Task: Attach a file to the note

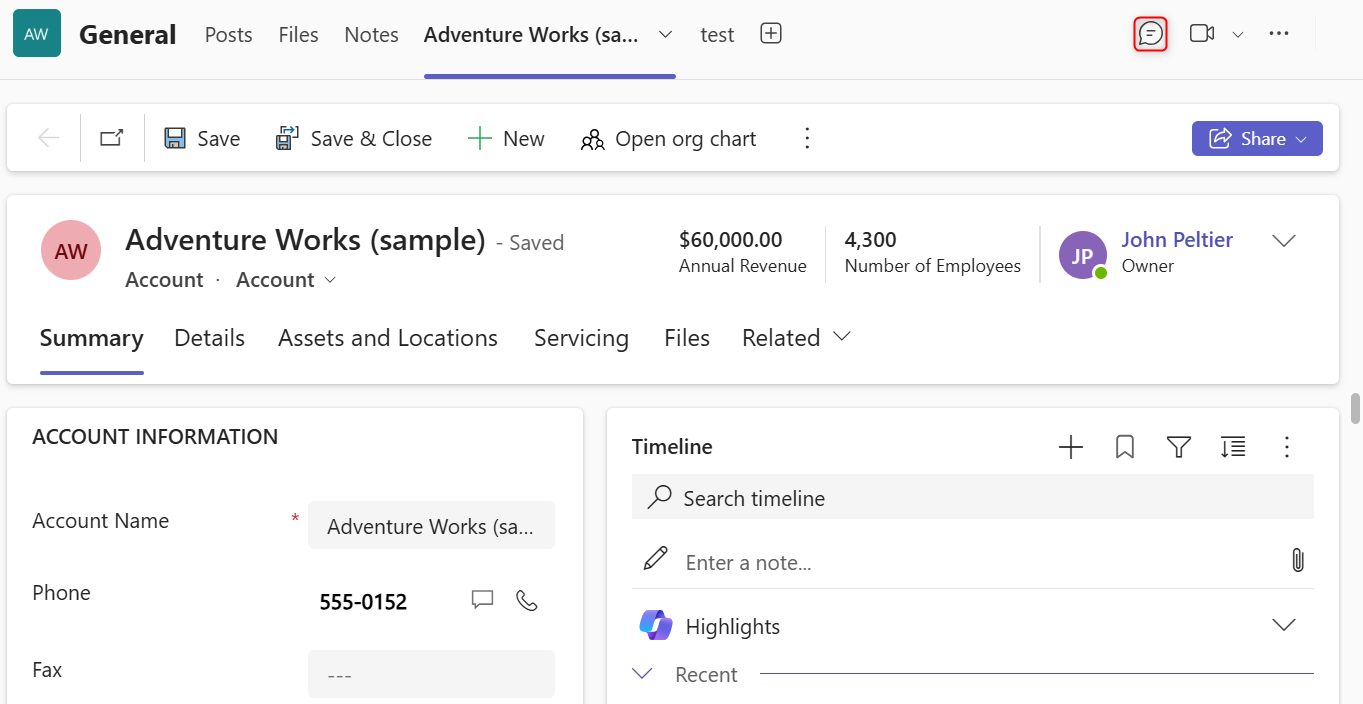Action: [x=1298, y=560]
